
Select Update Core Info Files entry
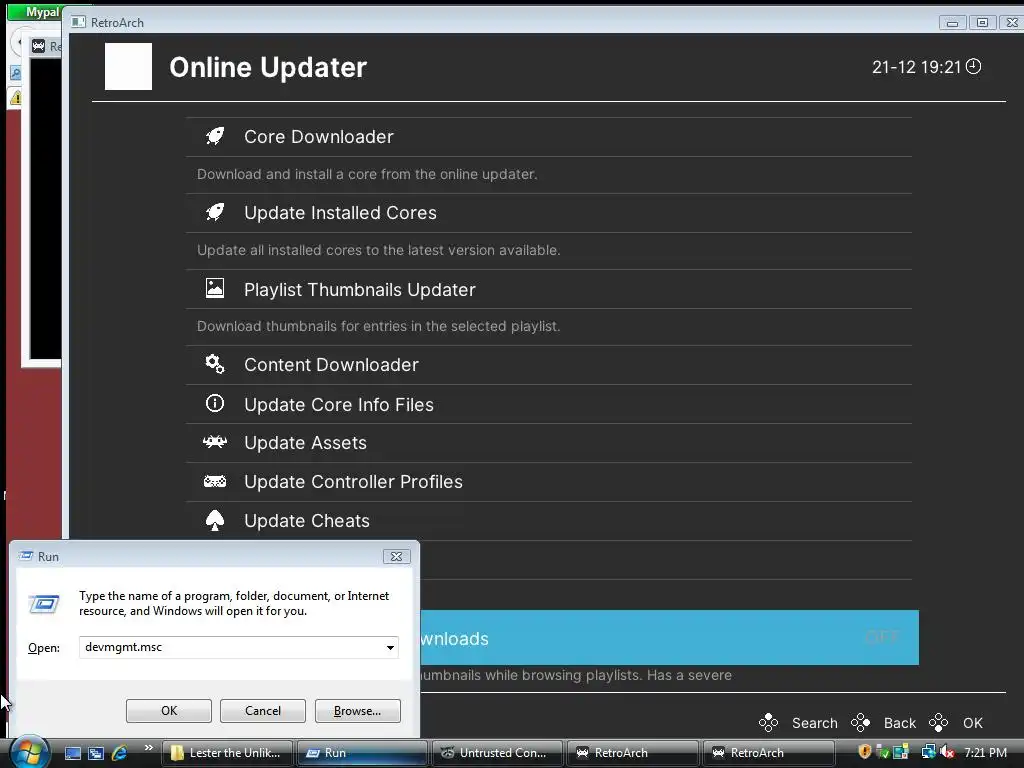pos(549,404)
